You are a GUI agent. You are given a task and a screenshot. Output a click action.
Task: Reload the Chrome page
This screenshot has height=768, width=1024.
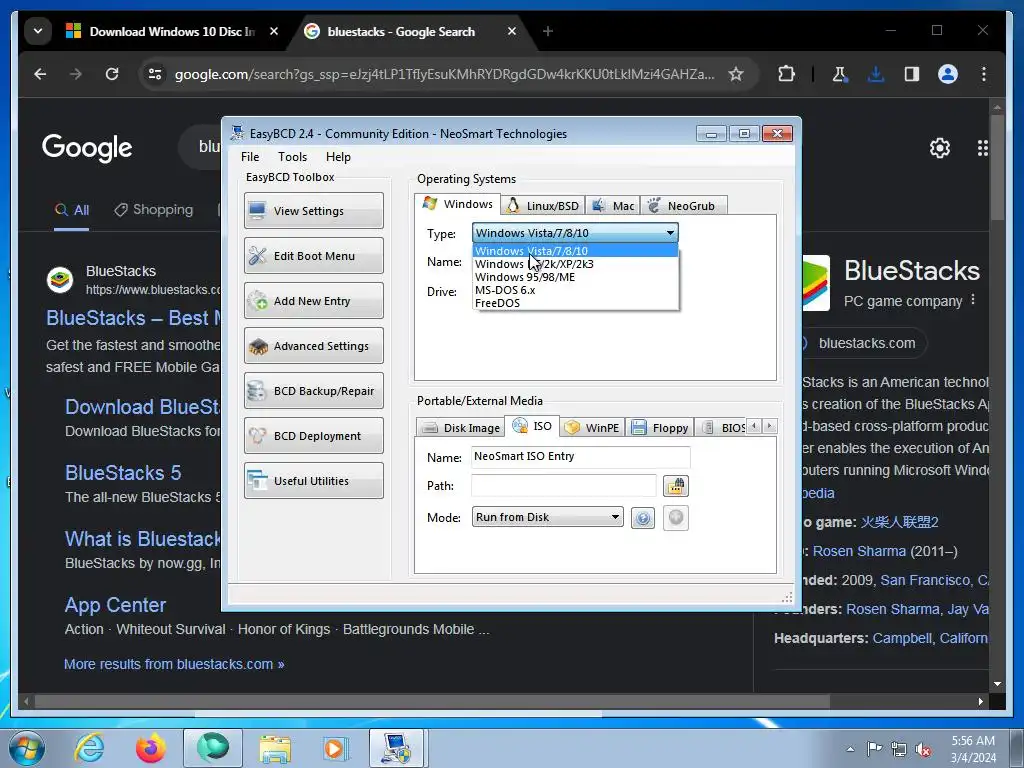click(x=112, y=74)
